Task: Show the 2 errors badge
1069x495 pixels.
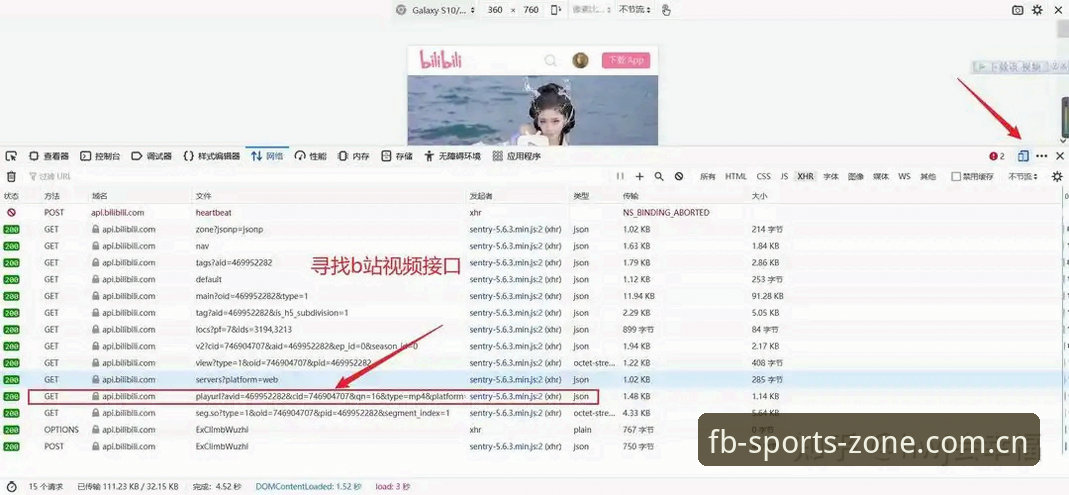Action: click(997, 156)
